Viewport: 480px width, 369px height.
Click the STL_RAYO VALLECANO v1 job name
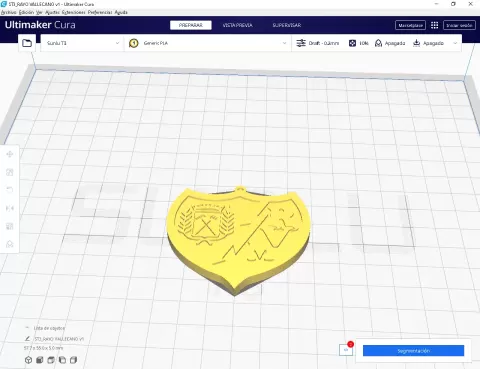(x=59, y=339)
